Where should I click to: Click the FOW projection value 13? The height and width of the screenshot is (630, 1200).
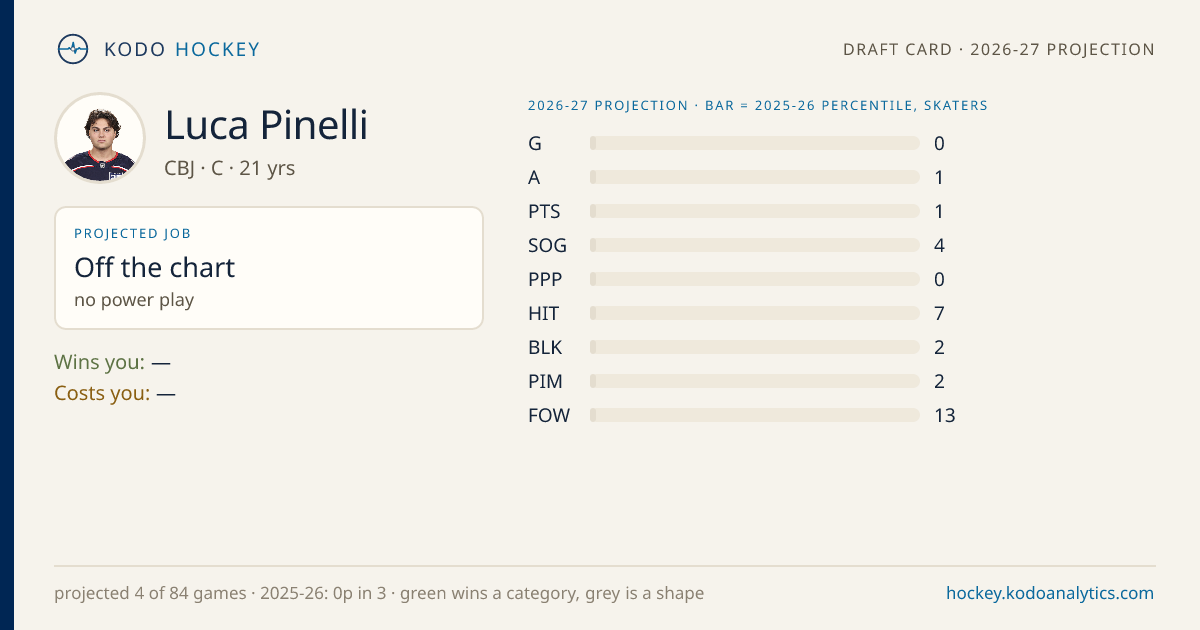tap(945, 415)
